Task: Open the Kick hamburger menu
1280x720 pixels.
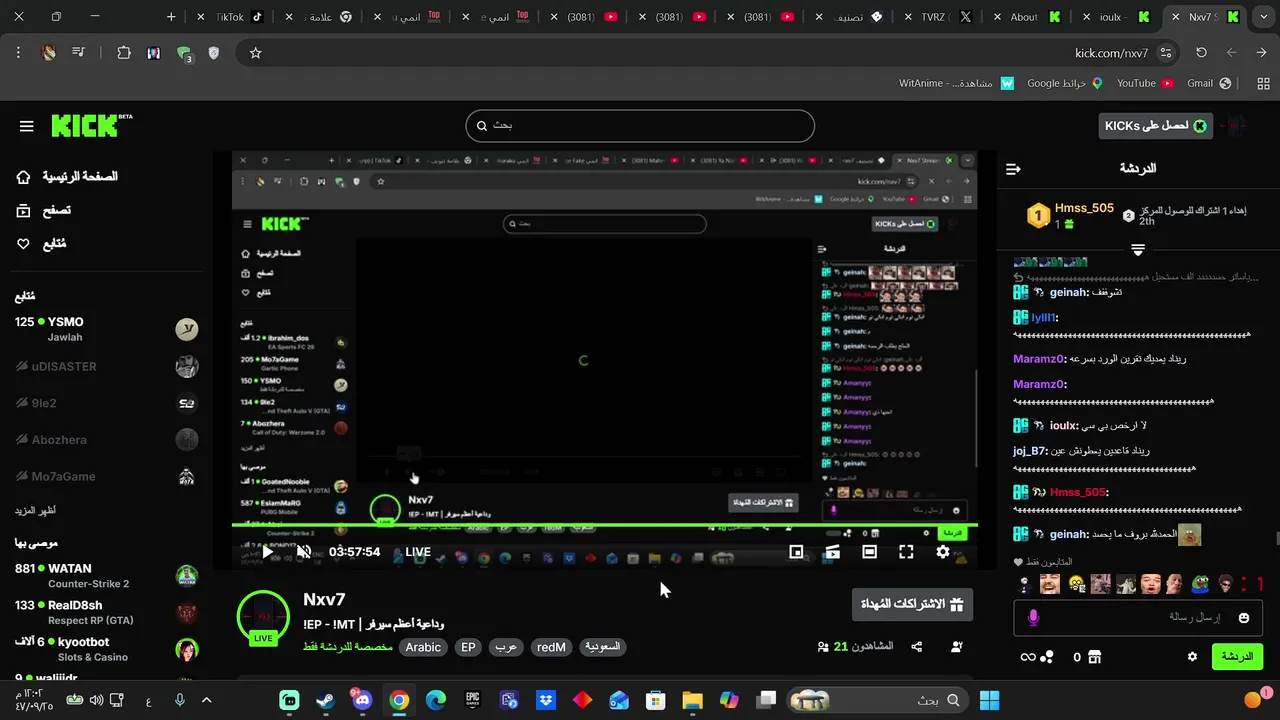Action: 27,126
